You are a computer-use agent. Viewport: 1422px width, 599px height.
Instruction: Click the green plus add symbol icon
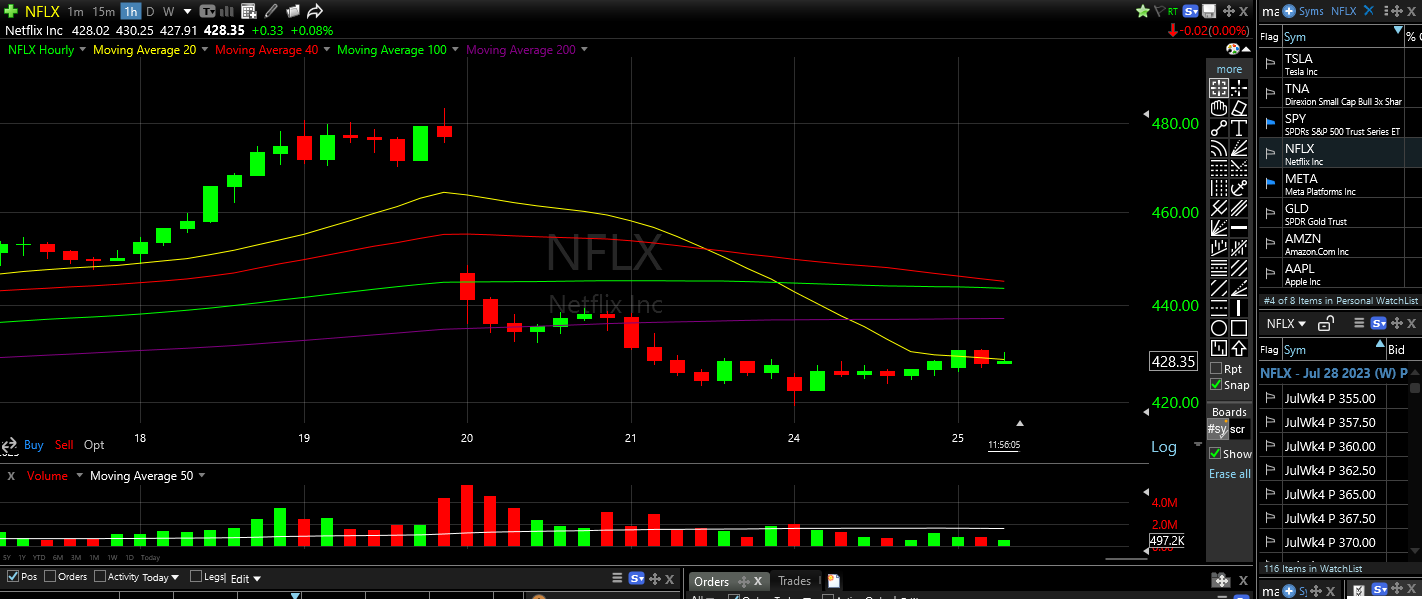(x=11, y=12)
